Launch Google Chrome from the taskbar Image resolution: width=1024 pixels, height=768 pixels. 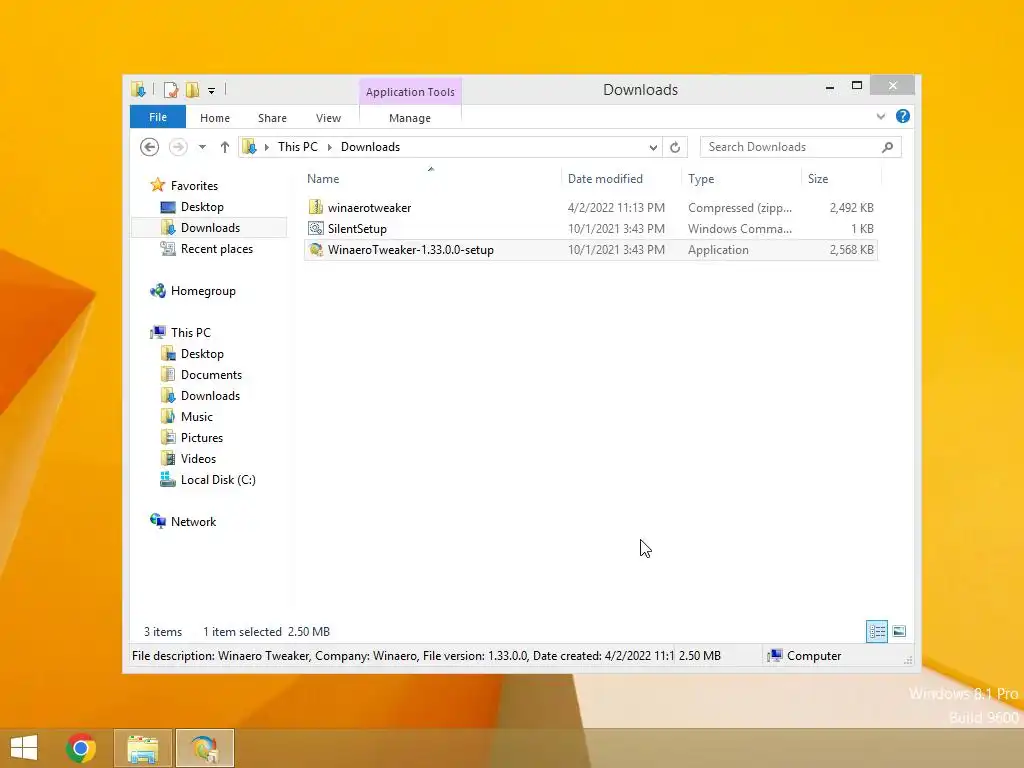click(x=81, y=748)
